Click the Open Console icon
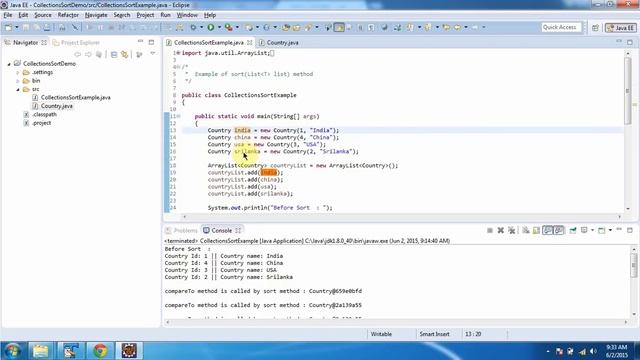640x360 pixels. point(602,230)
